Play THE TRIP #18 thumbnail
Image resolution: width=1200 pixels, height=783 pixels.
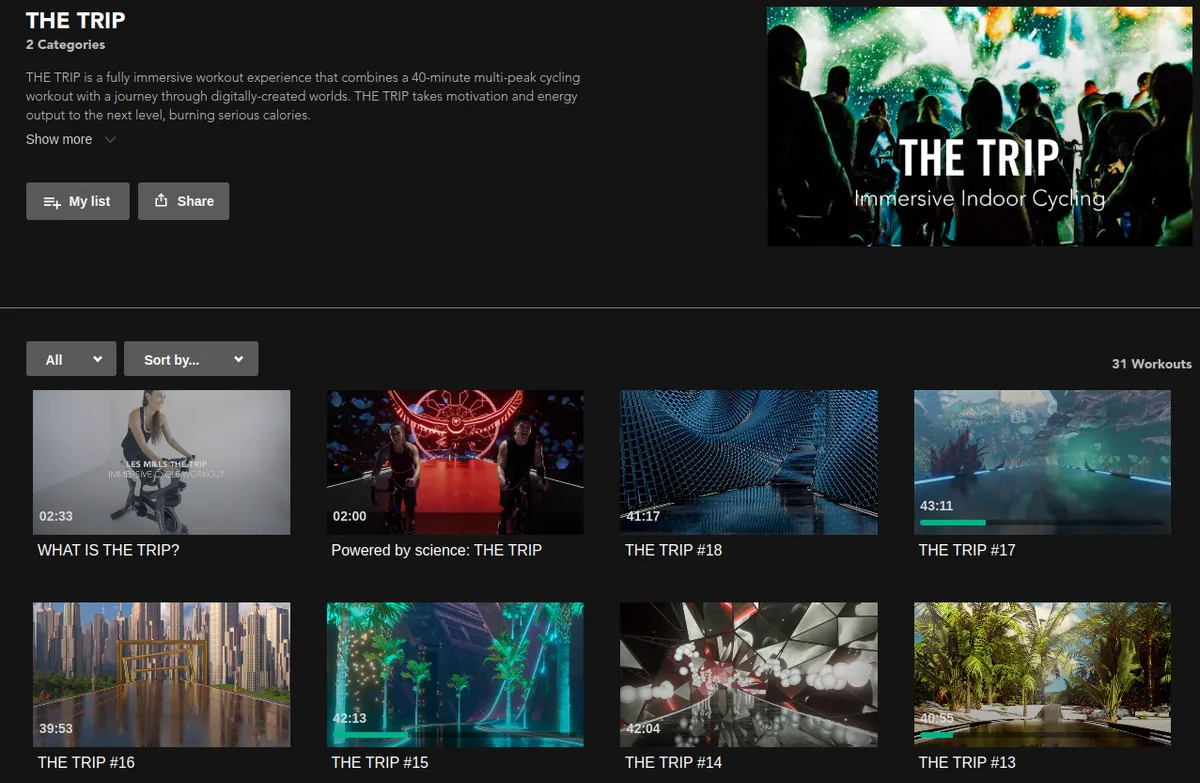tap(748, 462)
